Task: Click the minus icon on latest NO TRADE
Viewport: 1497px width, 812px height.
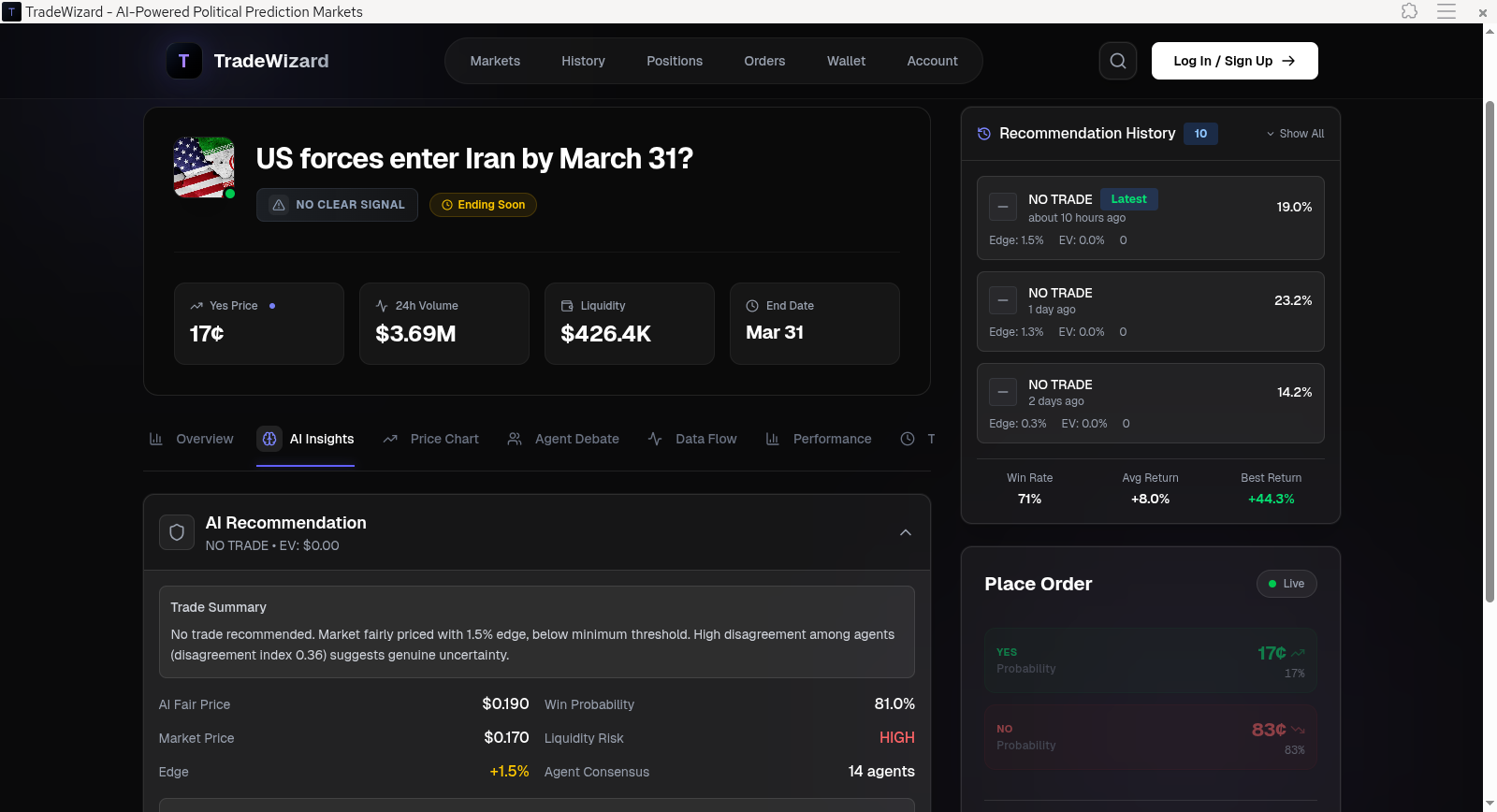Action: pyautogui.click(x=1003, y=207)
